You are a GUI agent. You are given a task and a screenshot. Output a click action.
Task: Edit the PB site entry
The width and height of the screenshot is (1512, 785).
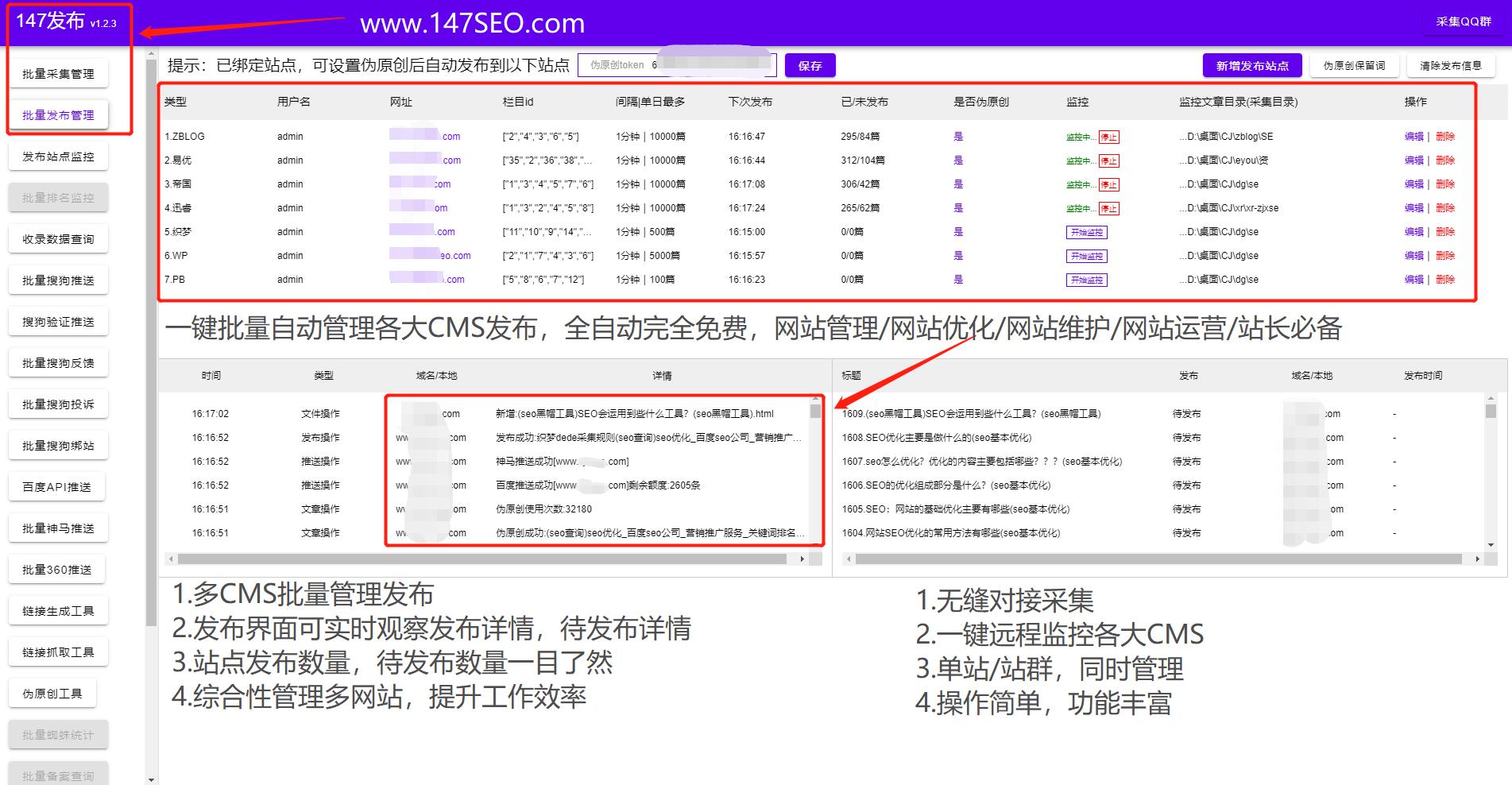(1413, 279)
